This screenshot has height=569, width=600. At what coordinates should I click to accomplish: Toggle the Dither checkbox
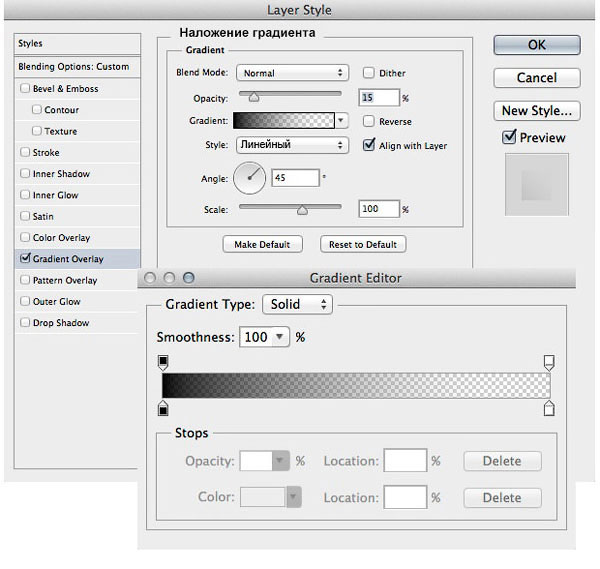pos(368,73)
